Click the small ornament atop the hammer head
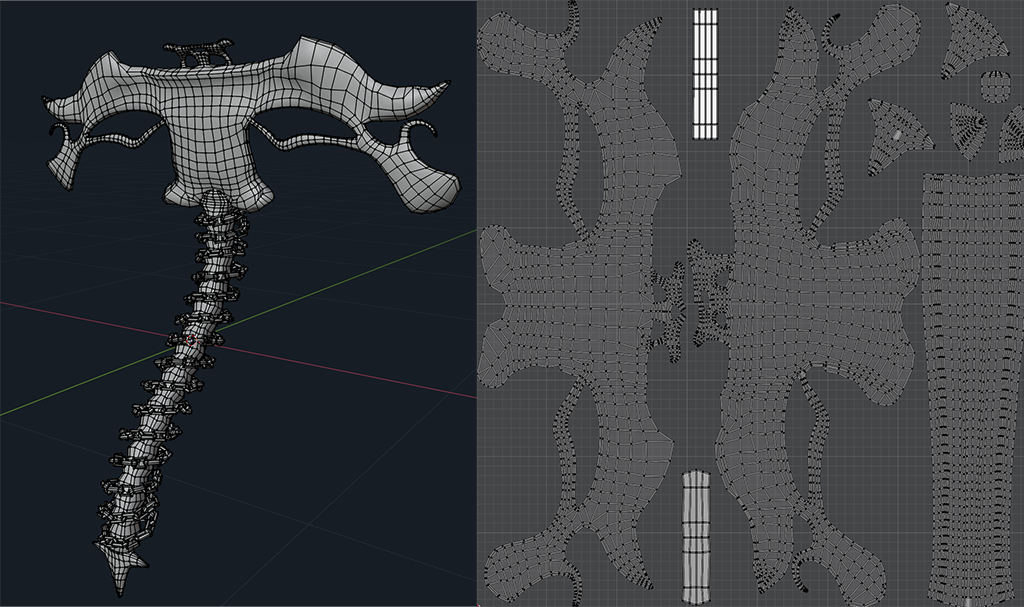Viewport: 1024px width, 607px height. point(198,52)
